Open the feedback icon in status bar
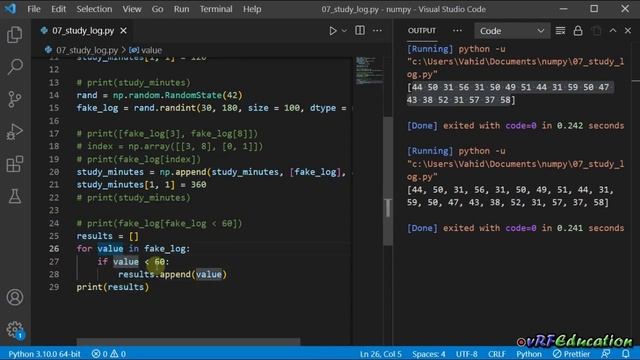 coord(606,354)
